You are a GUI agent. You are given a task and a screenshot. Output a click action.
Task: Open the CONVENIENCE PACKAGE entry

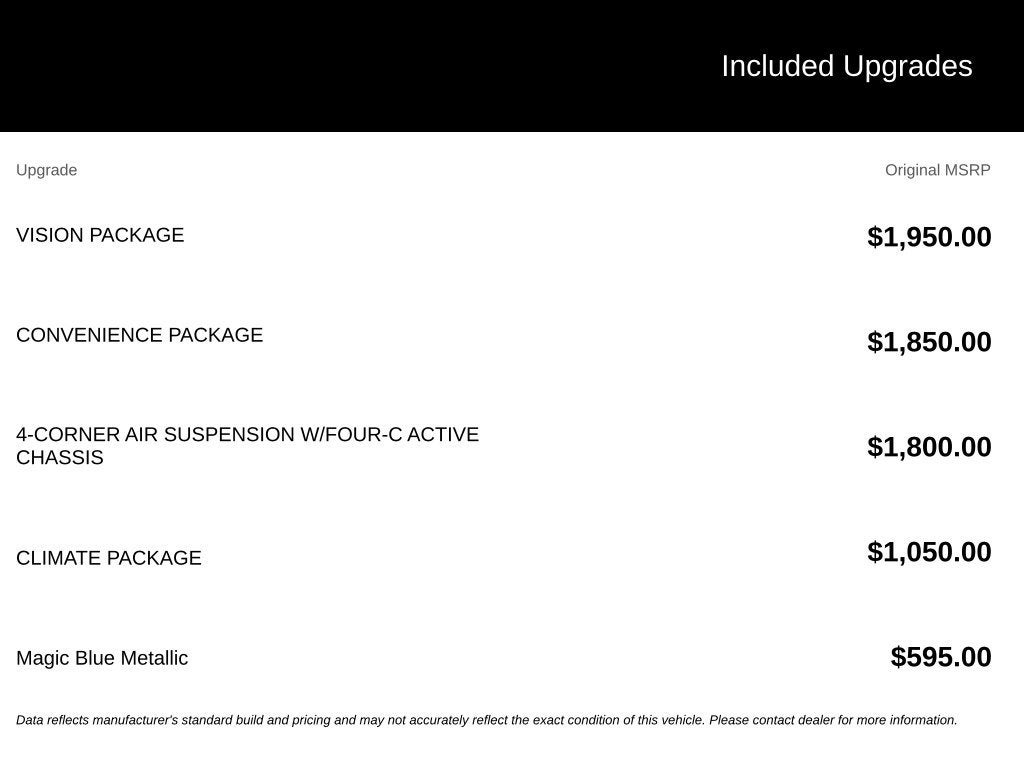coord(139,335)
